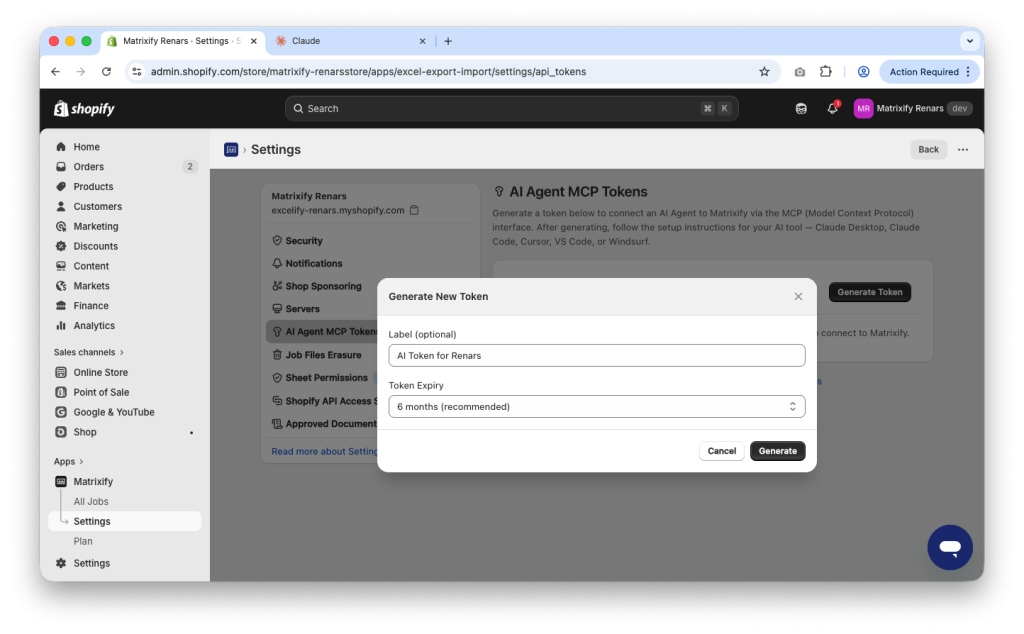This screenshot has height=634, width=1024.
Task: Expand the Token Expiry dropdown
Action: (x=596, y=406)
